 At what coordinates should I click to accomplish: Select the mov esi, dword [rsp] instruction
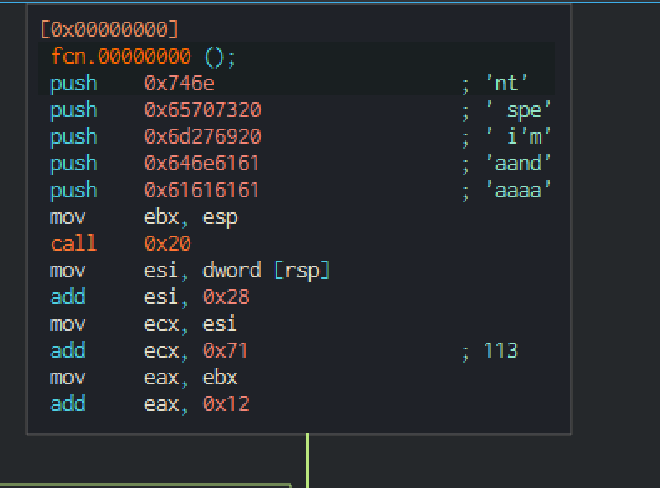(190, 270)
